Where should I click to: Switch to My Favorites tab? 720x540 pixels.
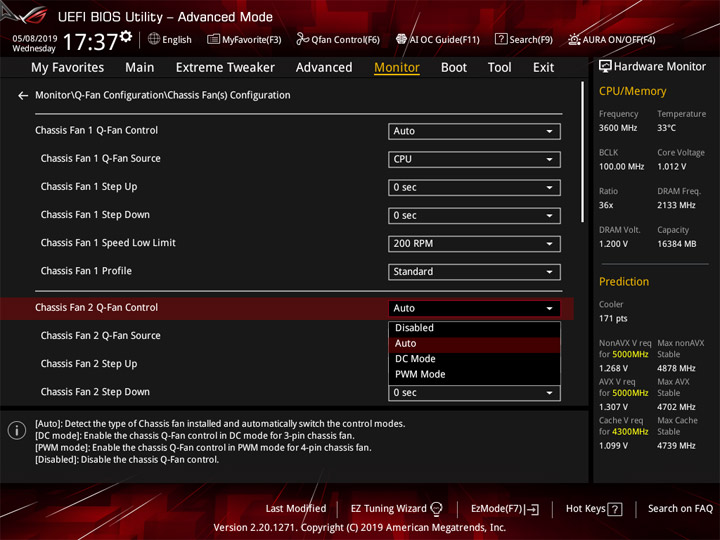pos(68,68)
